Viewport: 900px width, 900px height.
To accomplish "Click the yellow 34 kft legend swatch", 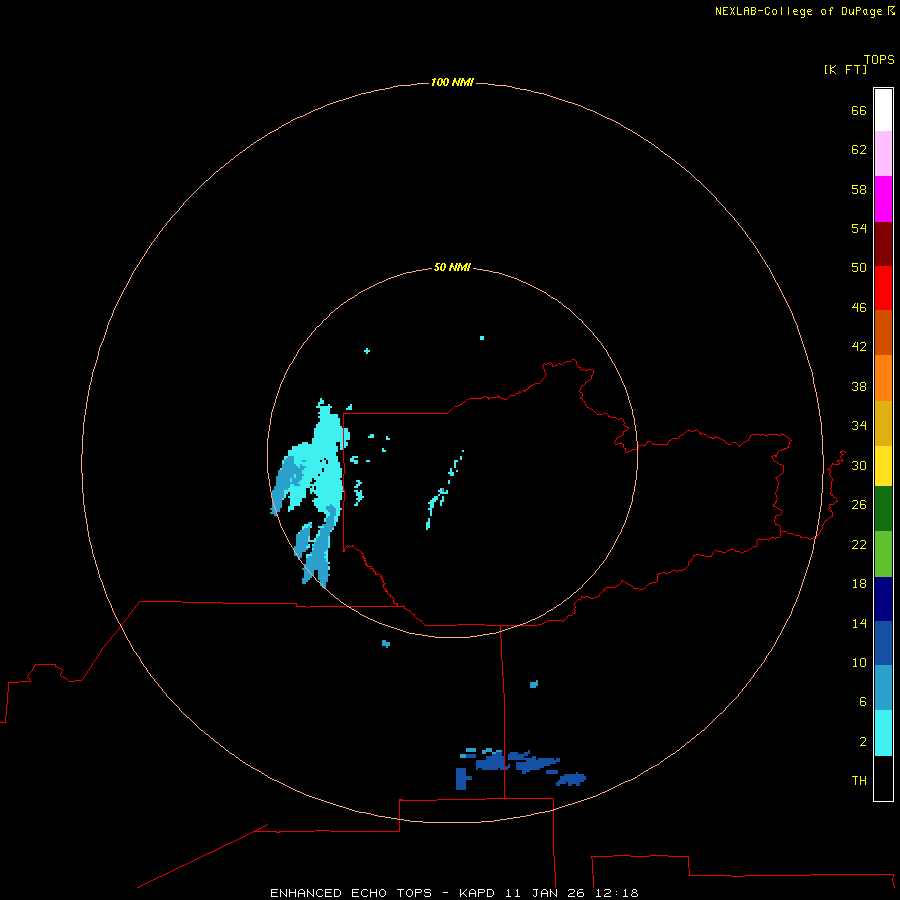I will click(883, 466).
